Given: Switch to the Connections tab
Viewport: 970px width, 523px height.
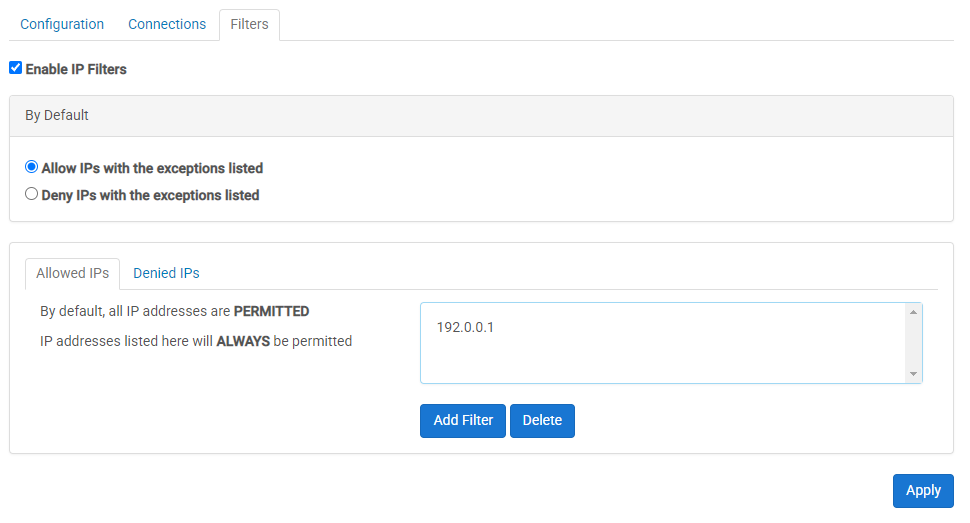Looking at the screenshot, I should tap(167, 24).
